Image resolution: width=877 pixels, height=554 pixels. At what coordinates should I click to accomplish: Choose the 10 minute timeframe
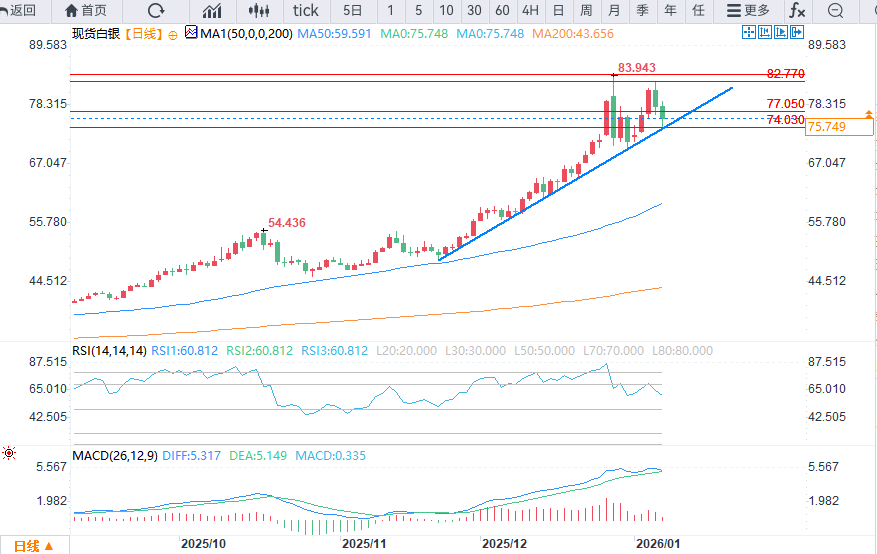[x=446, y=11]
